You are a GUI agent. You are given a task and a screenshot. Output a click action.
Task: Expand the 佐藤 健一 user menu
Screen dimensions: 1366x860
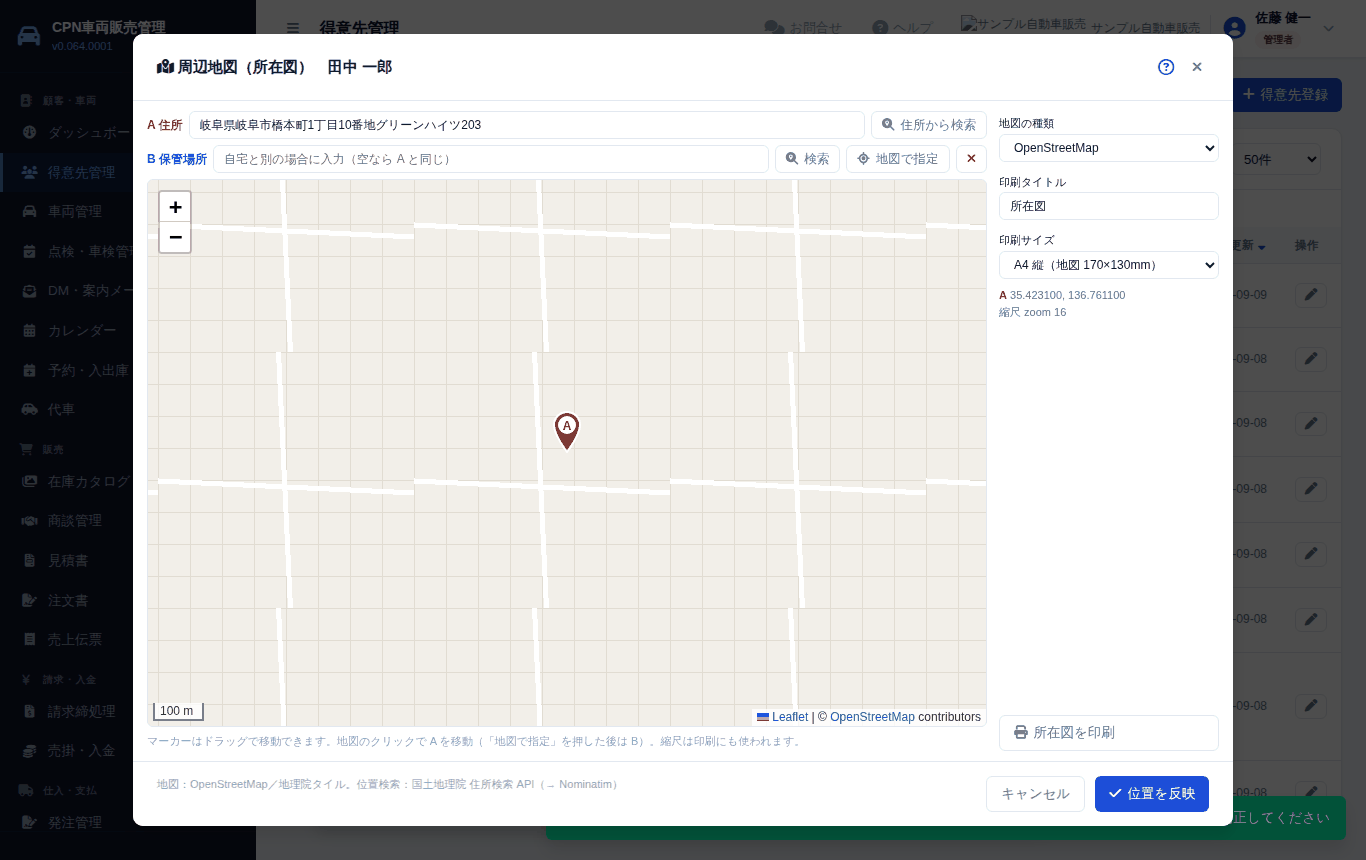point(1280,28)
